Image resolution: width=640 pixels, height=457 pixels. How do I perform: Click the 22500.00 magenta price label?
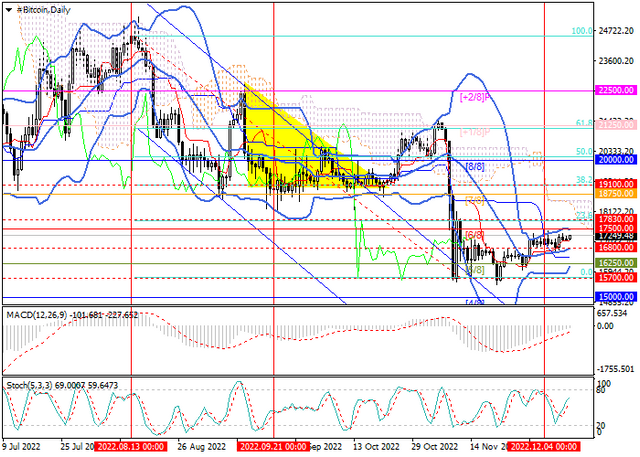(x=616, y=90)
